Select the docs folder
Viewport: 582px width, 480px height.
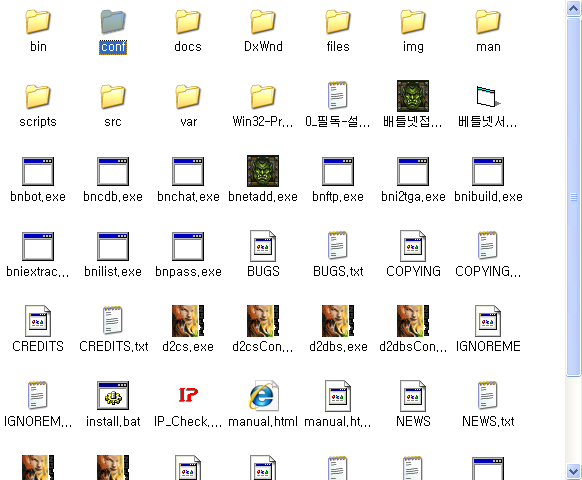[x=188, y=22]
